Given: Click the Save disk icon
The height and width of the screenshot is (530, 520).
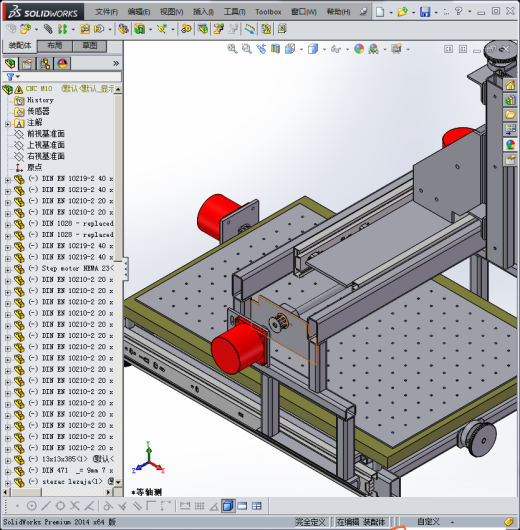Looking at the screenshot, I should (x=425, y=12).
